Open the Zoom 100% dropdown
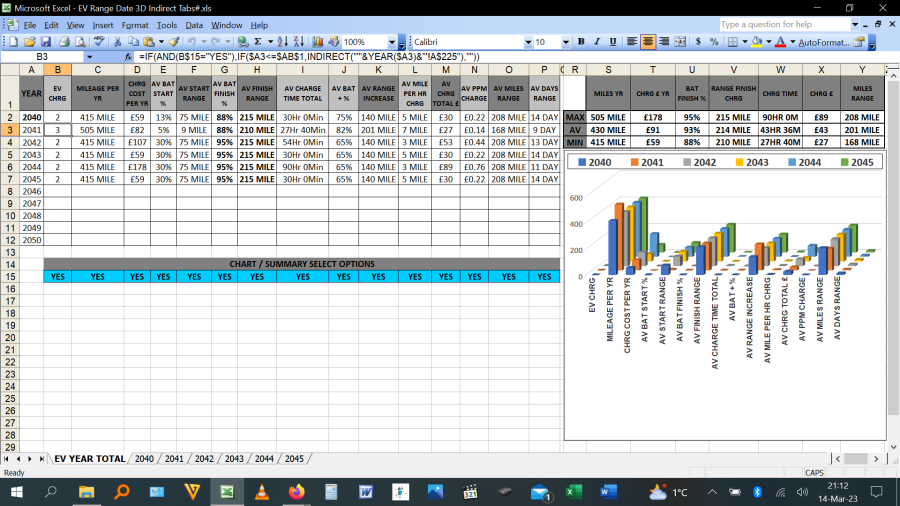The image size is (900, 506). click(392, 42)
